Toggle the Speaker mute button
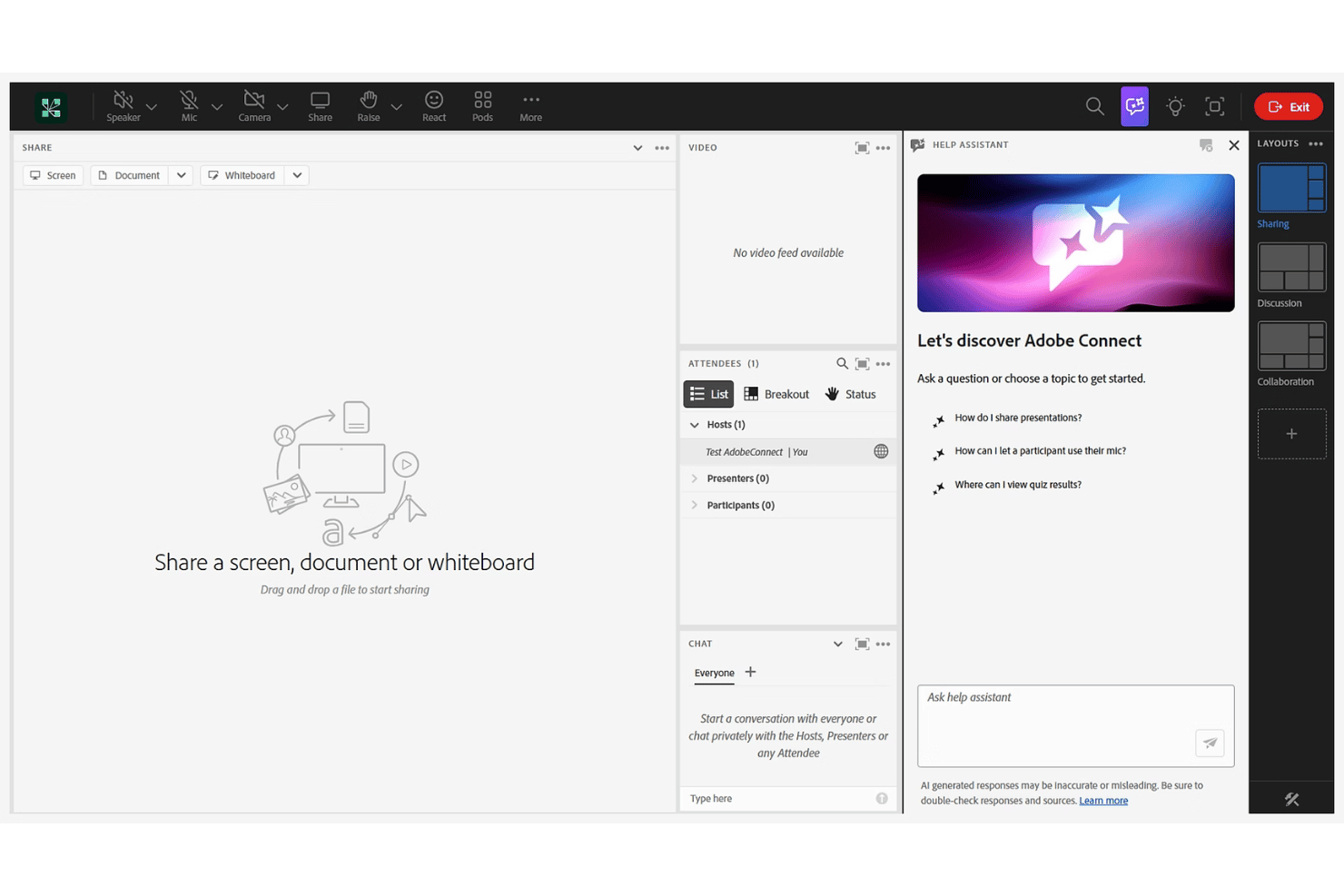 point(124,106)
